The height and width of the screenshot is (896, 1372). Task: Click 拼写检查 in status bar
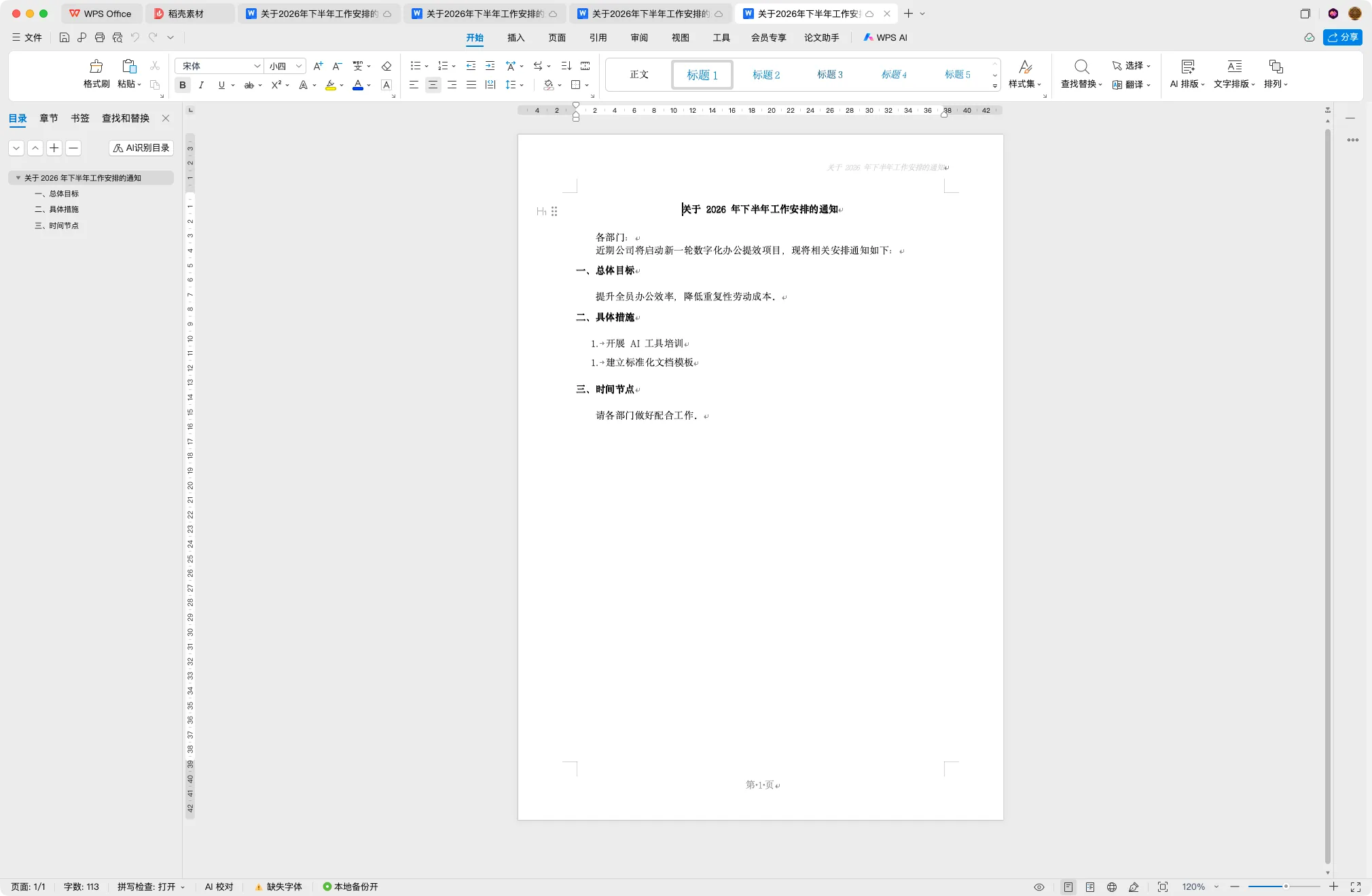150,887
